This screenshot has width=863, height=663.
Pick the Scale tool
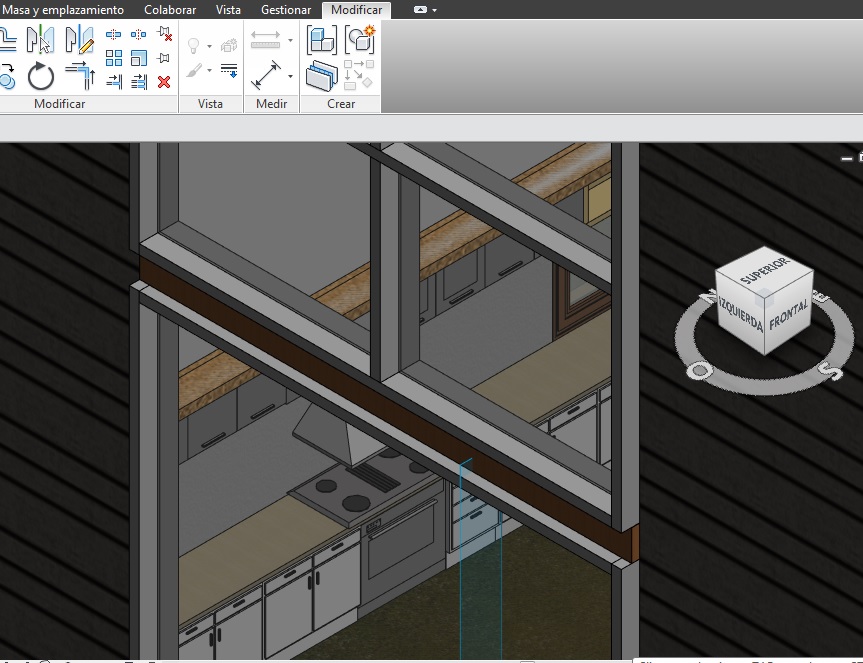pyautogui.click(x=139, y=58)
